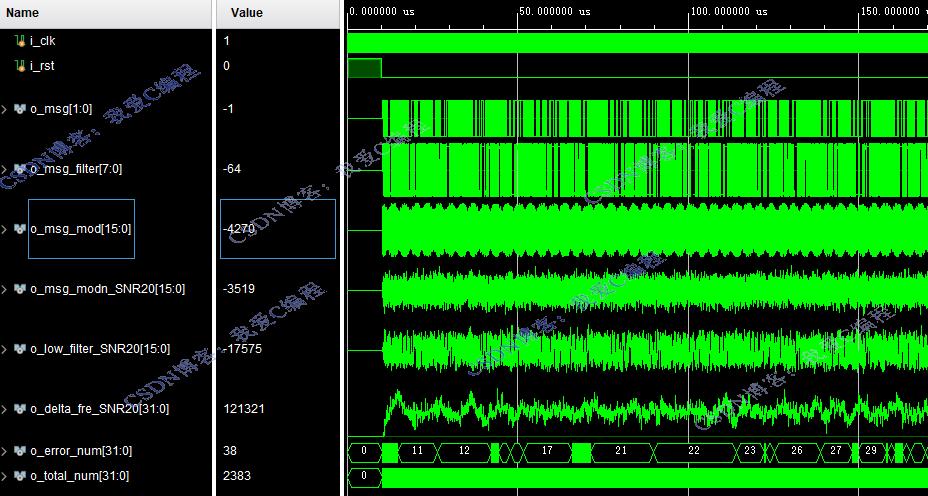Click the o_delta_fre_SNR20 bus icon
Viewport: 928px width, 496px height.
click(x=20, y=409)
